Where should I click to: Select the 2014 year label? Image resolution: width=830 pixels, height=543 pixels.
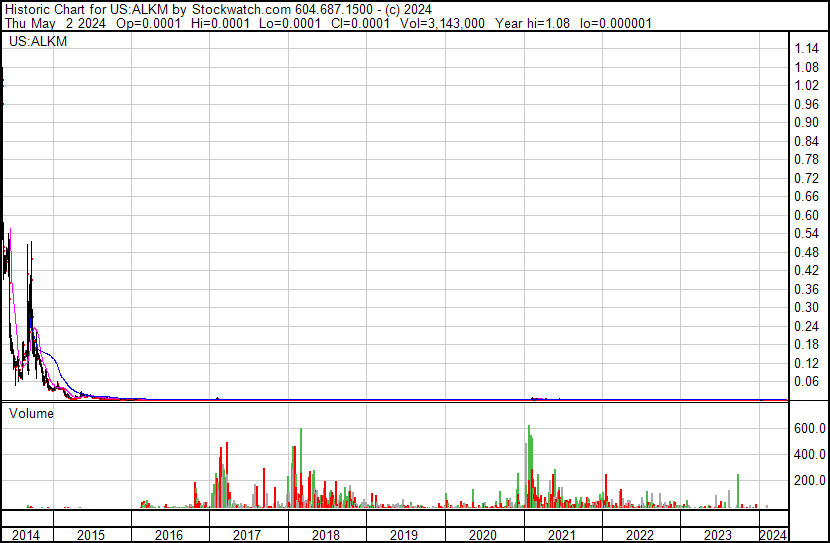point(25,535)
